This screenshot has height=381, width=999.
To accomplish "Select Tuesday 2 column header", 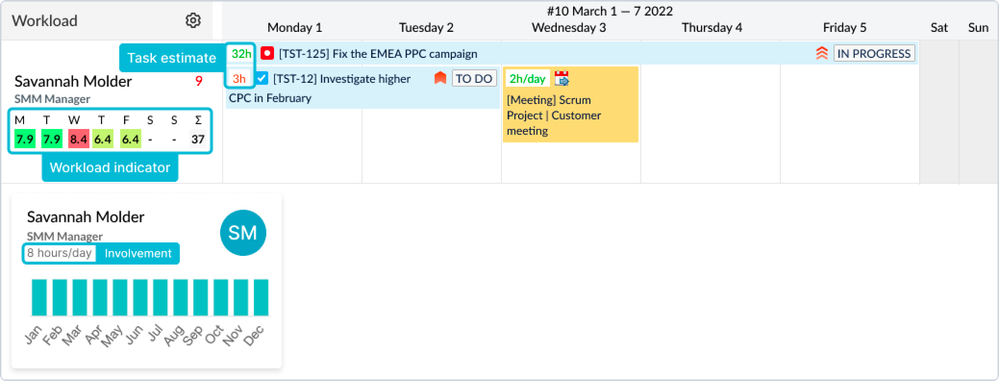I will pos(426,27).
